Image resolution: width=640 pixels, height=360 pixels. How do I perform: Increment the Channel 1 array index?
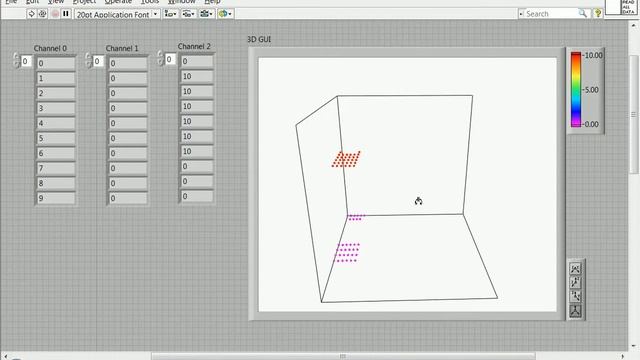tap(88, 57)
